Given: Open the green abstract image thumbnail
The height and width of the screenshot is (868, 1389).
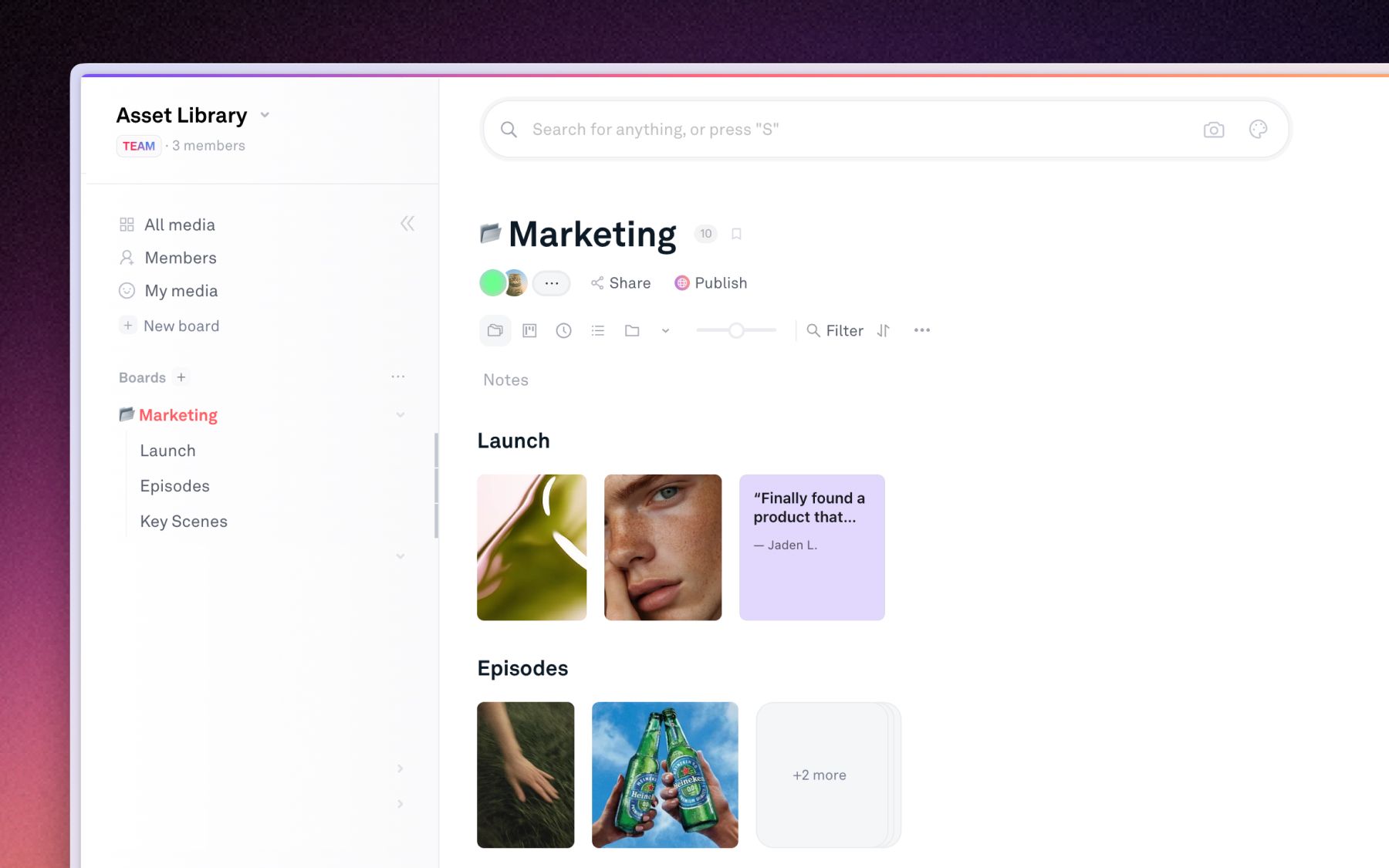Looking at the screenshot, I should point(532,547).
